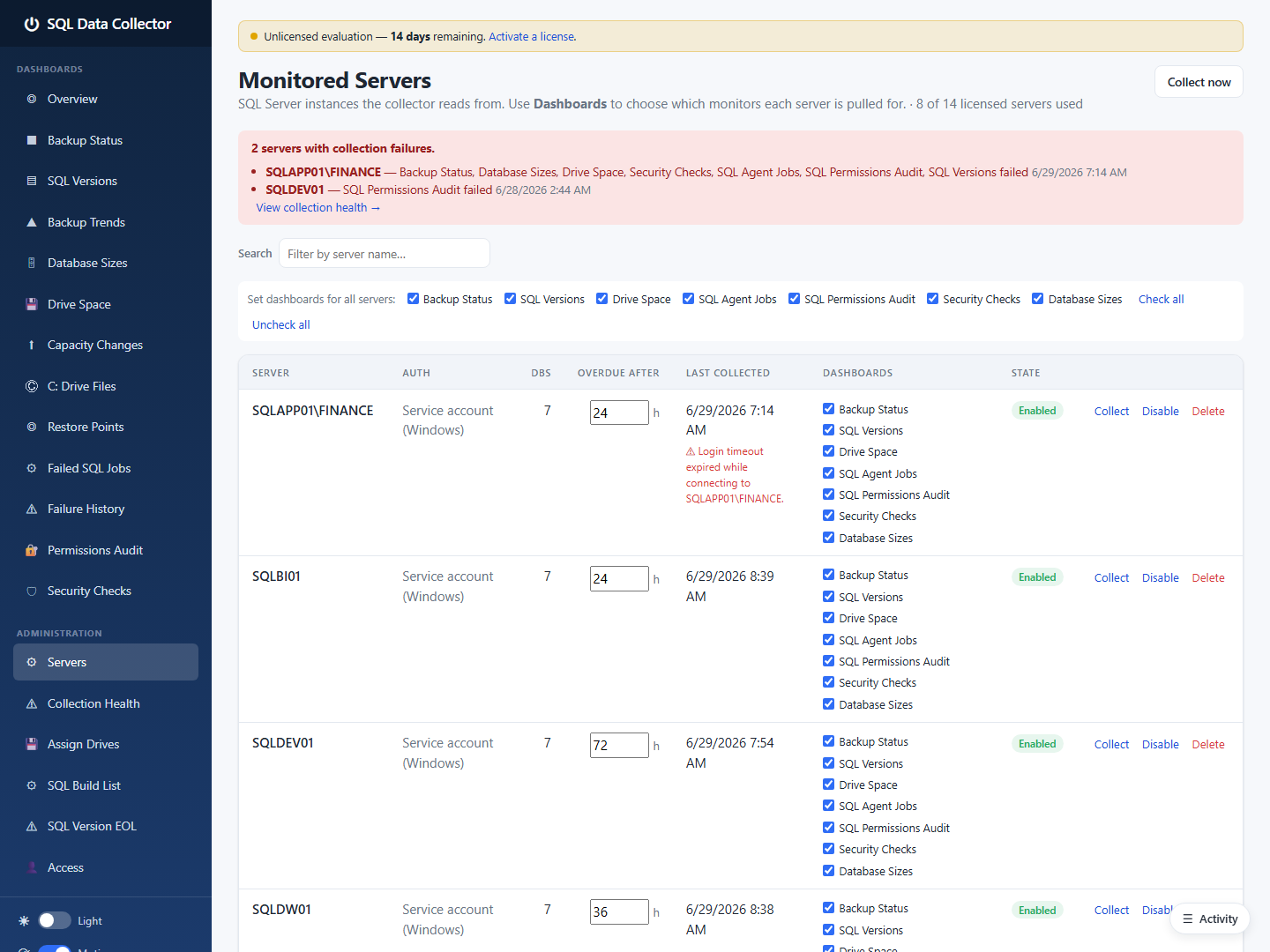Click the Permissions Audit lock icon

32,550
